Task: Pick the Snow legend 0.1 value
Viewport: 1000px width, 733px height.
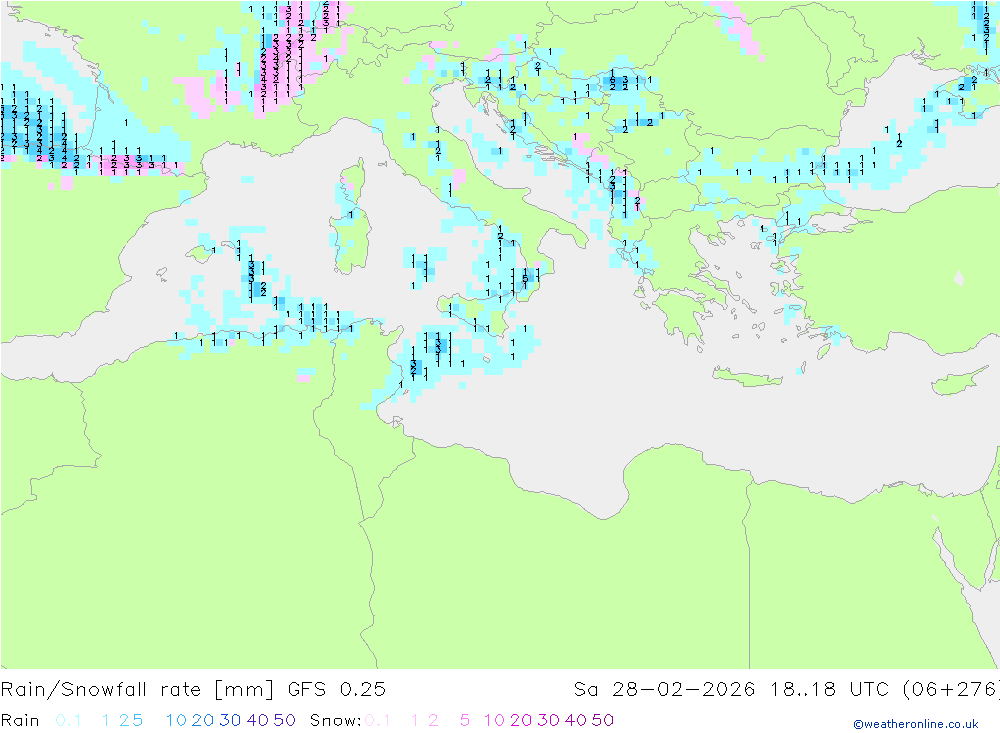Action: click(378, 720)
